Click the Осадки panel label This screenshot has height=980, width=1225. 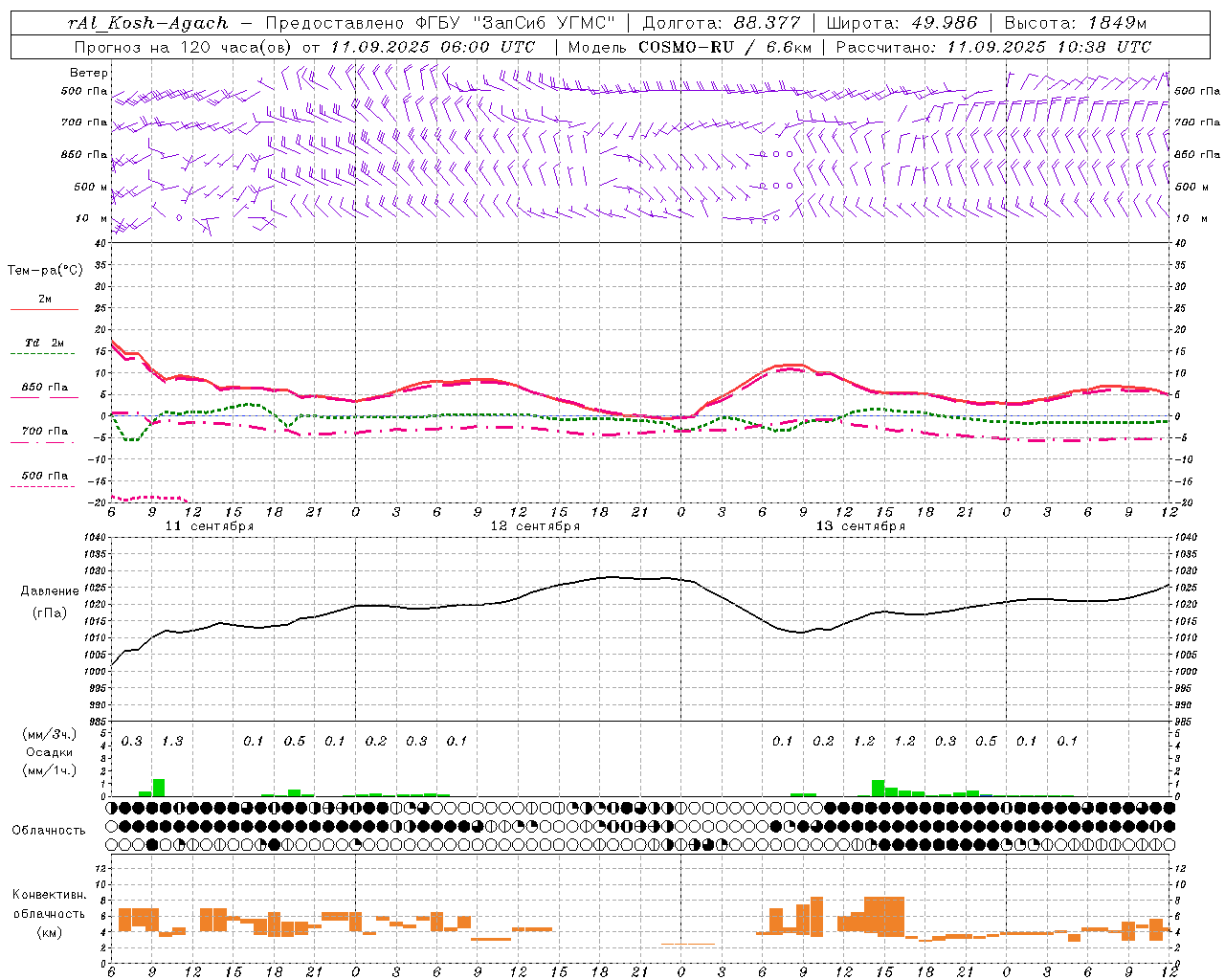click(50, 752)
